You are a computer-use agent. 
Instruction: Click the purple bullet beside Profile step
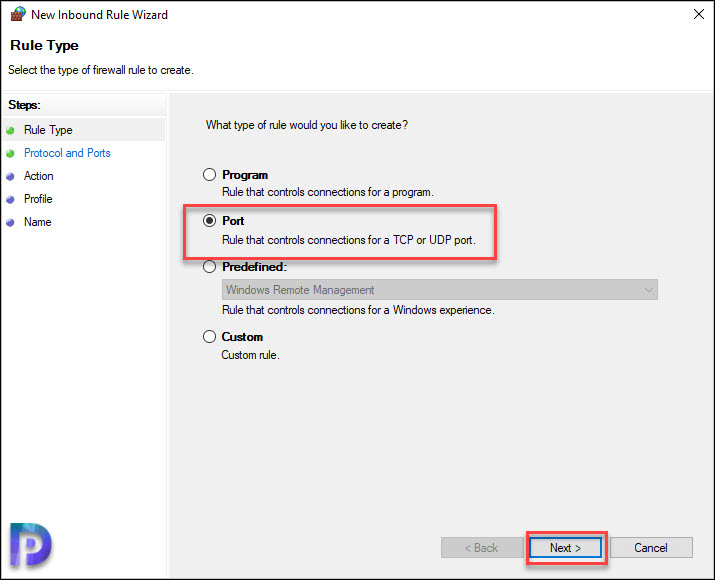(10, 199)
